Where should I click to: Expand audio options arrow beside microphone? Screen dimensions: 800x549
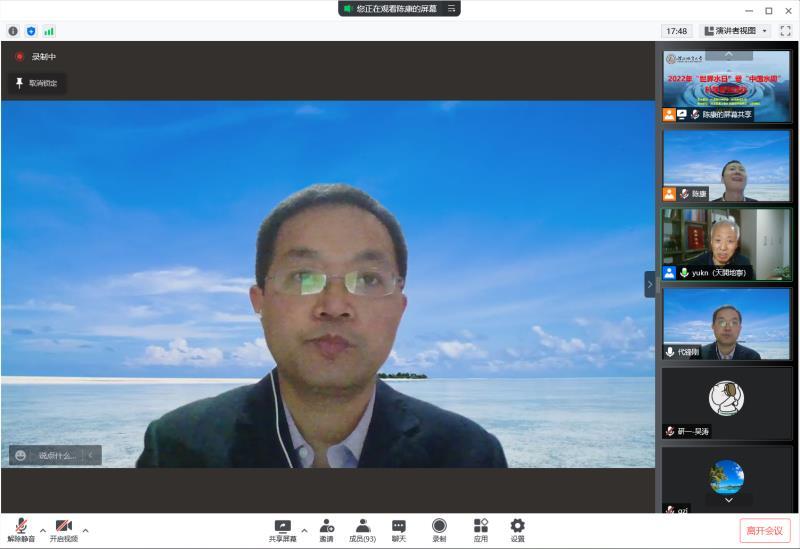(x=42, y=529)
